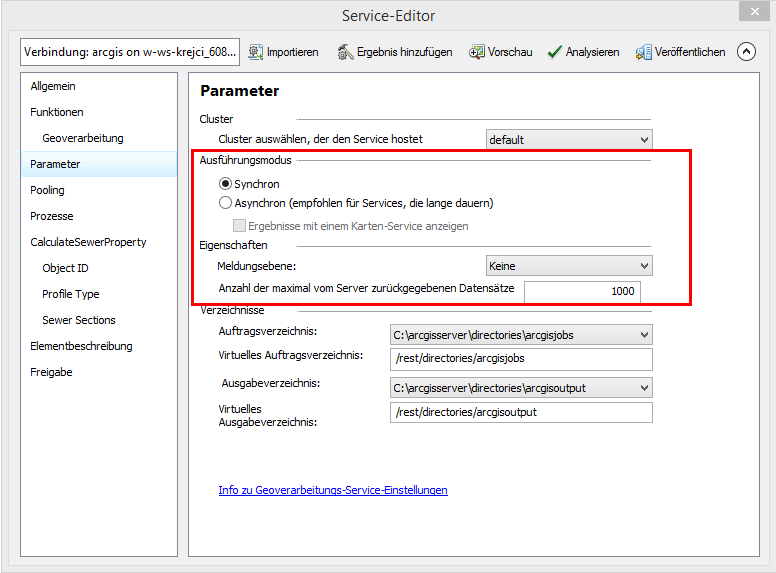Click the Ergebnis hinzufügen hammer icon
The image size is (776, 573).
click(345, 52)
